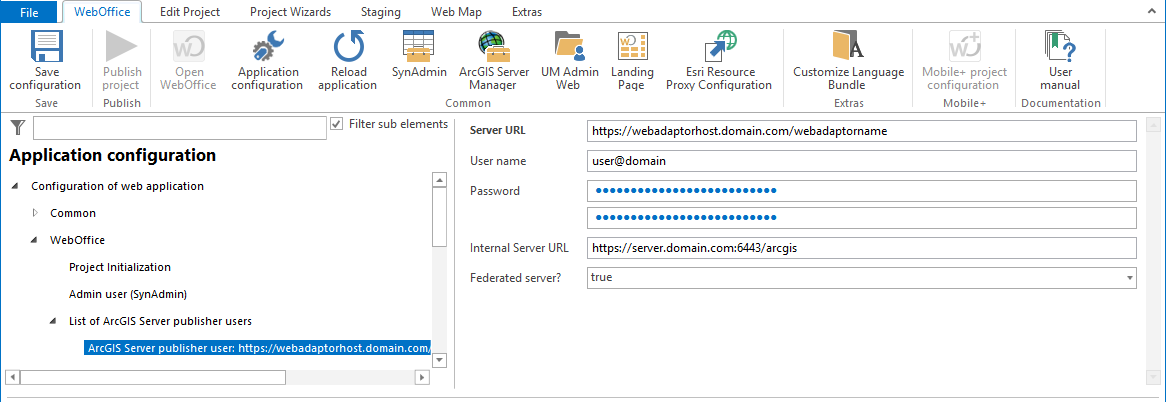Screen dimensions: 1166x402
Task: Click tree horizontal scrollbar right arrow
Action: click(x=422, y=377)
